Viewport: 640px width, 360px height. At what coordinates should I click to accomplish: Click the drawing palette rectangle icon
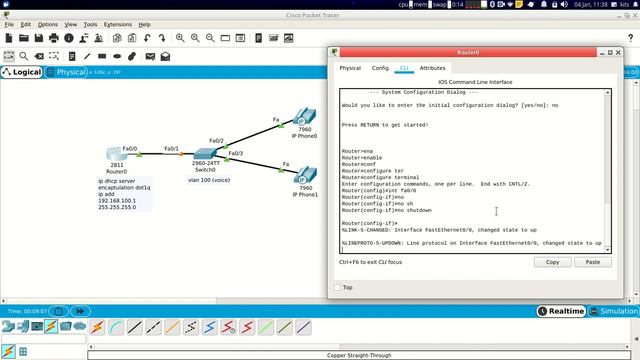(225, 38)
